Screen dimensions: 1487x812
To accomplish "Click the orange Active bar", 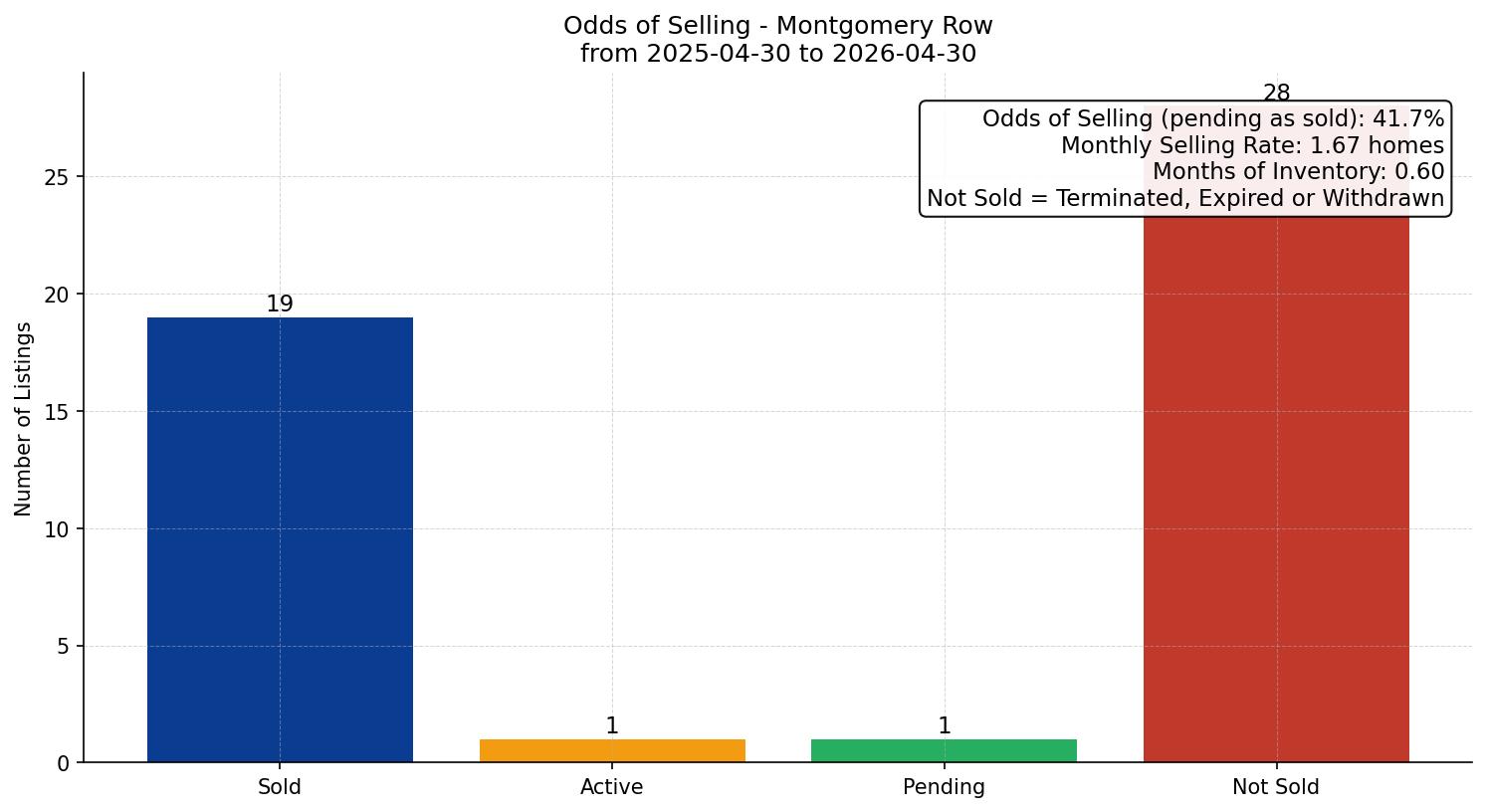I will tap(612, 750).
